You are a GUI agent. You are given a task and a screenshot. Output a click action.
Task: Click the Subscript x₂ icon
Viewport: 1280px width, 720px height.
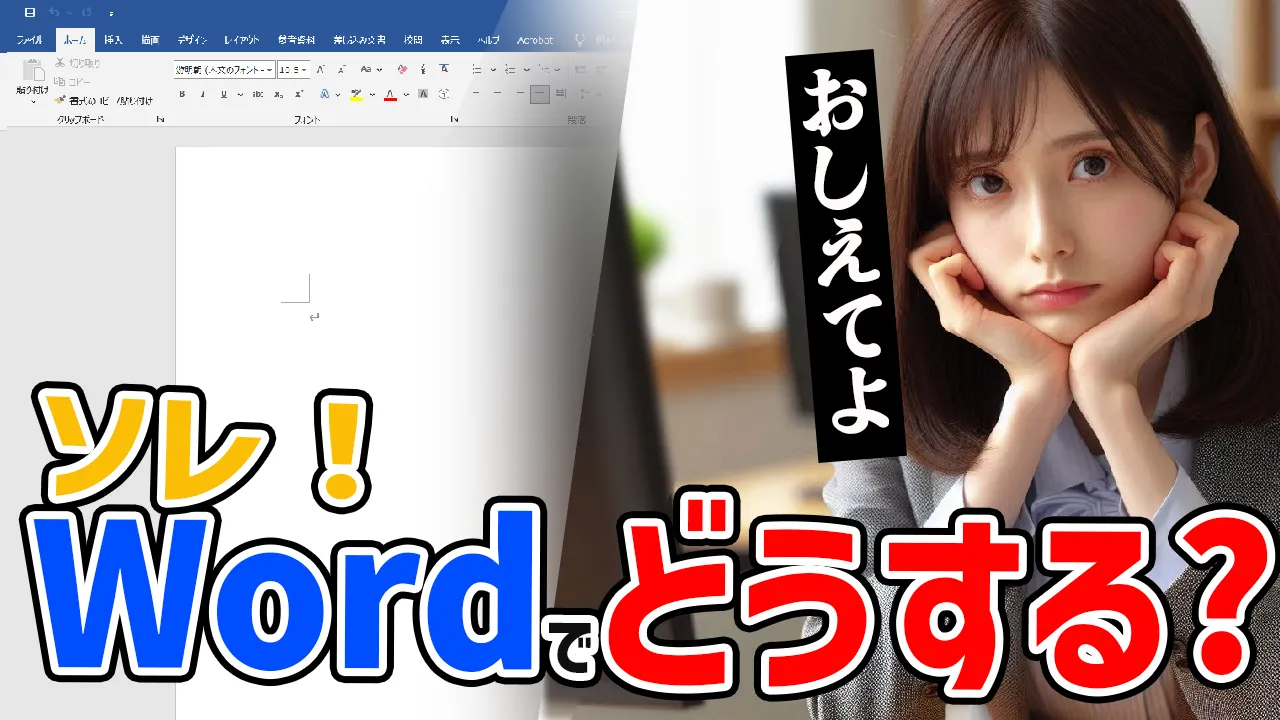point(279,95)
